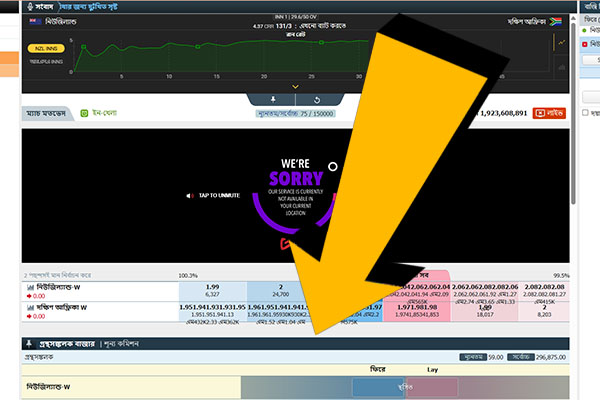Open the Match Odds tab
This screenshot has width=600, height=400.
[45, 114]
